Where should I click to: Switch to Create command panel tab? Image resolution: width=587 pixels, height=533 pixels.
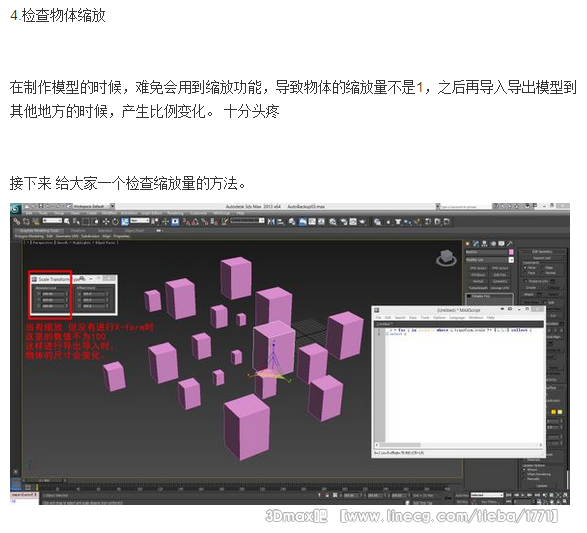point(467,243)
